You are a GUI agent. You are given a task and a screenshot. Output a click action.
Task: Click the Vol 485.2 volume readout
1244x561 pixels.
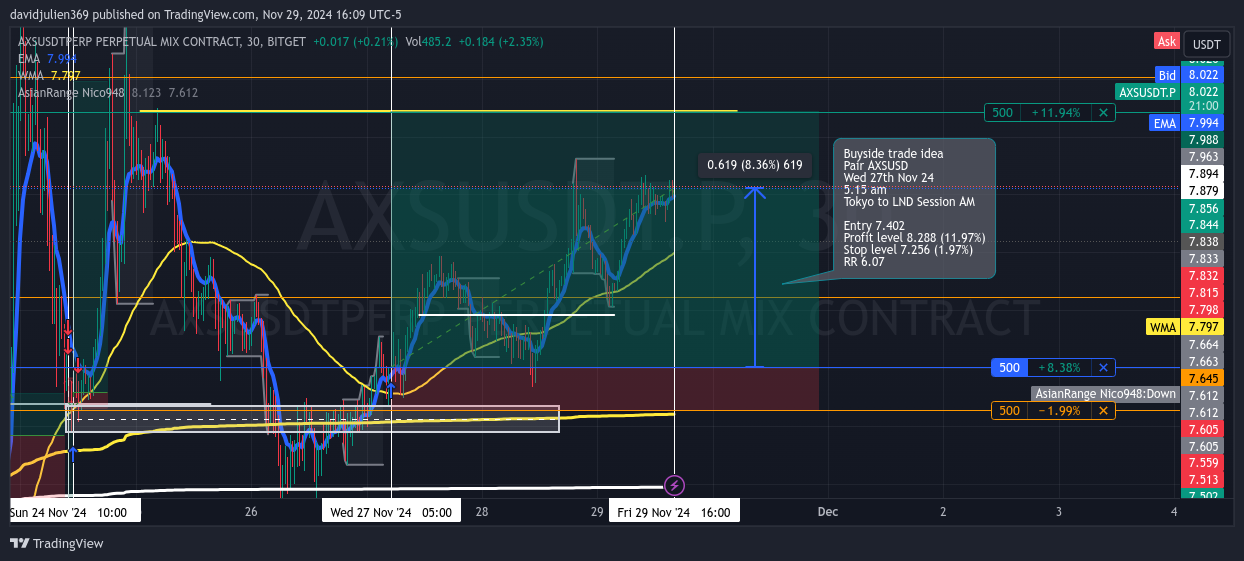pyautogui.click(x=428, y=42)
